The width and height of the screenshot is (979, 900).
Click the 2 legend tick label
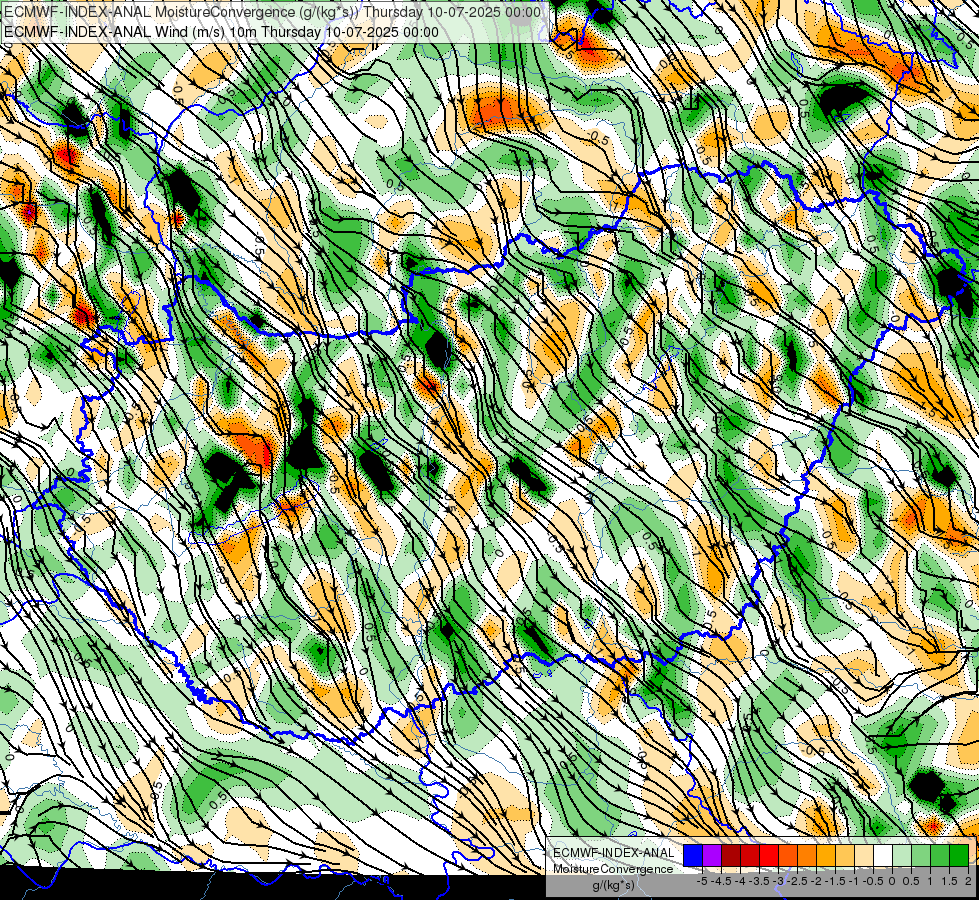[968, 881]
